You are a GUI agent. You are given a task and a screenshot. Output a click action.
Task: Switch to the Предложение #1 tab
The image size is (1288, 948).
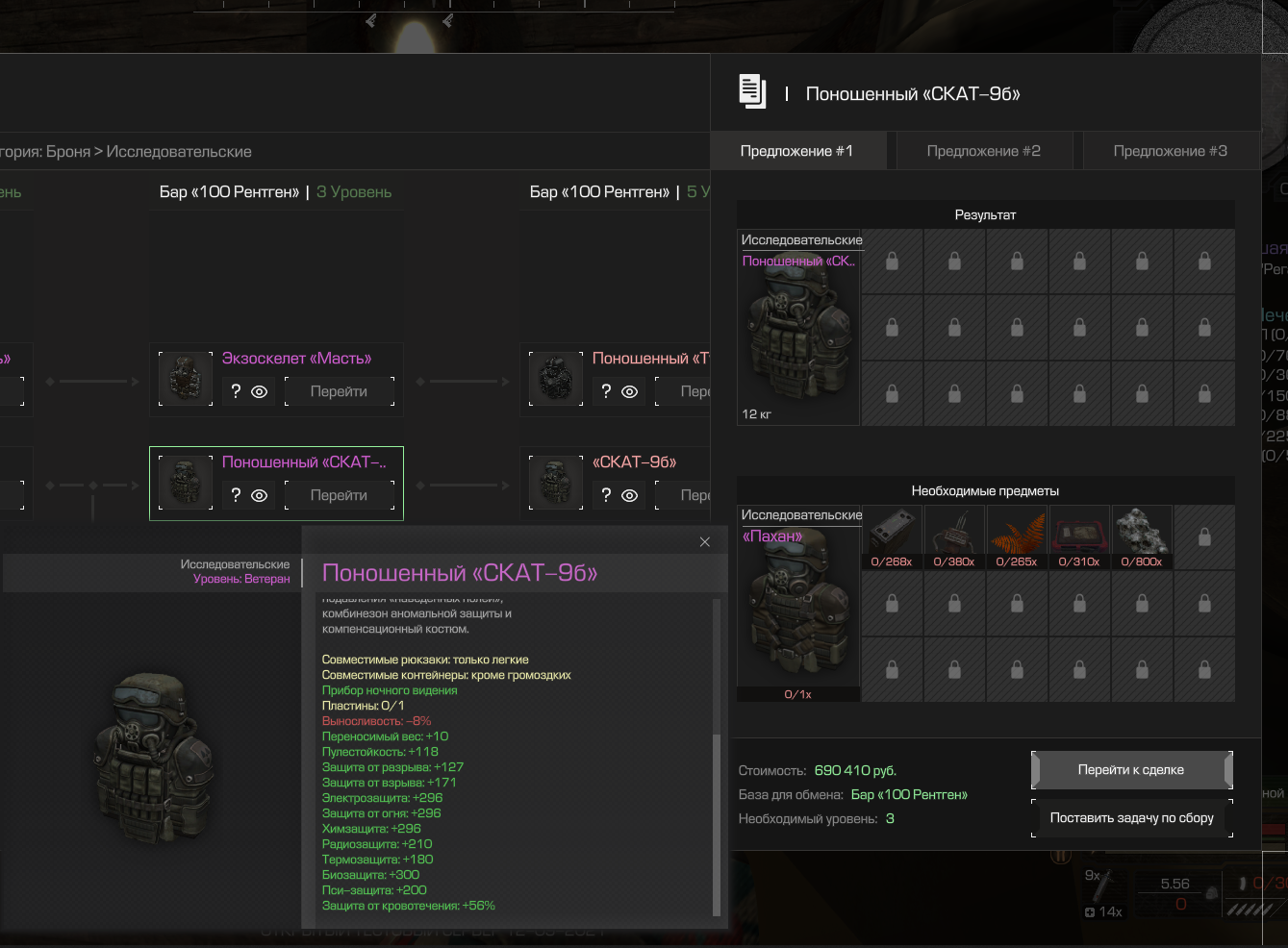pos(796,151)
